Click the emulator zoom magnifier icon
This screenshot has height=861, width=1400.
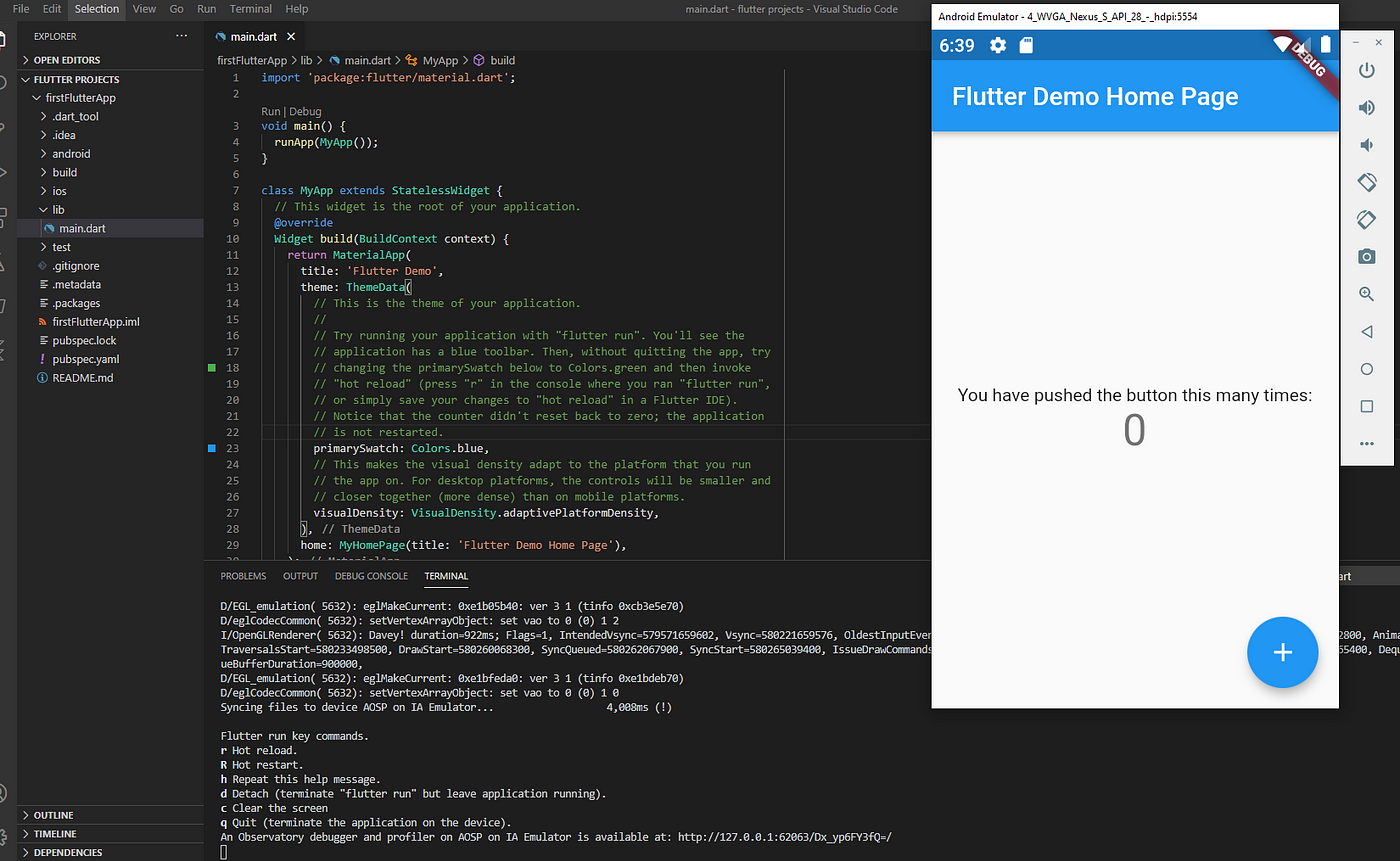(x=1366, y=294)
